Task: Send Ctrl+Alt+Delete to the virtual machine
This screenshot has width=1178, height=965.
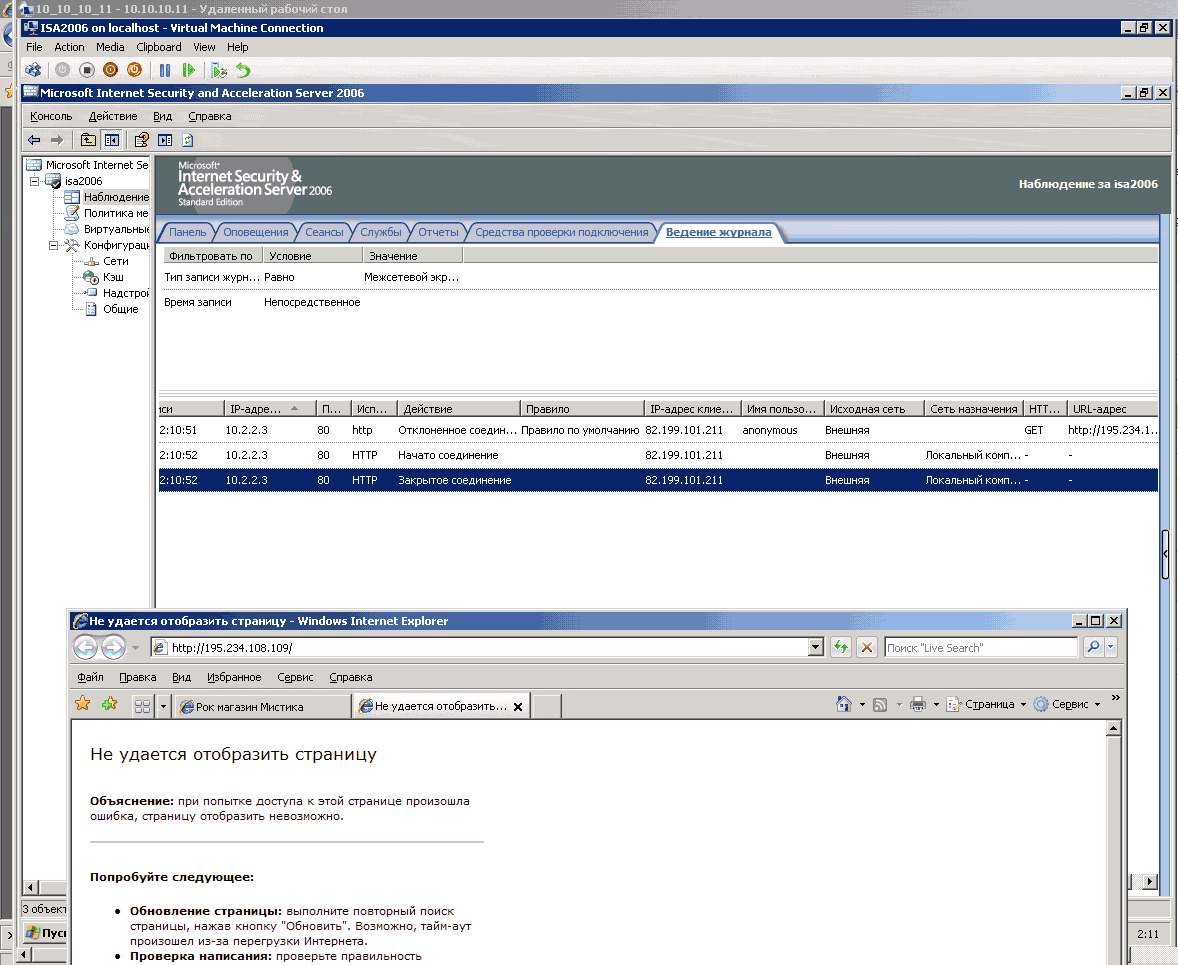Action: pyautogui.click(x=33, y=70)
